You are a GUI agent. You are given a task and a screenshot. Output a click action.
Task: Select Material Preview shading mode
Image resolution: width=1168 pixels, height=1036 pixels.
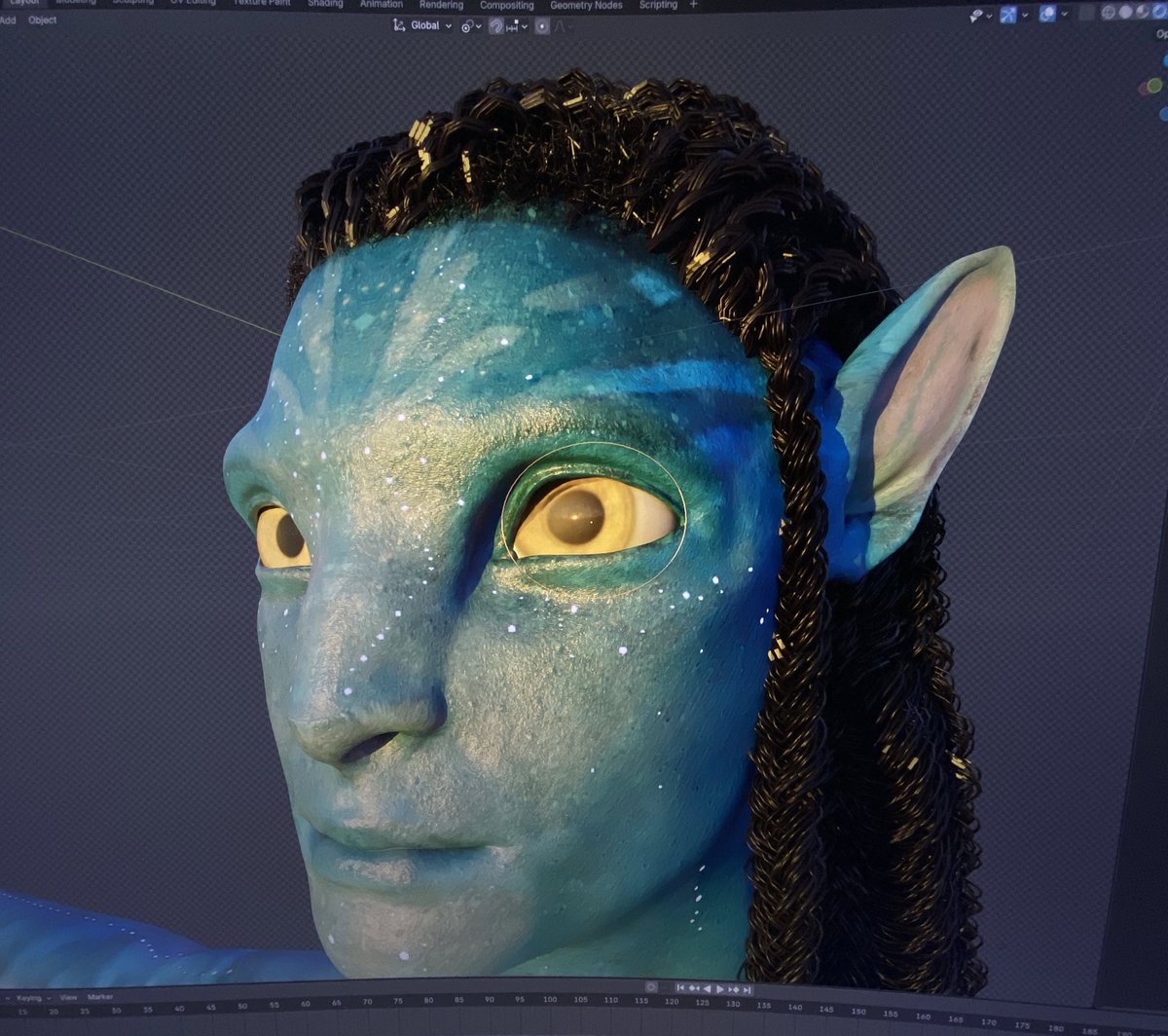click(x=1143, y=12)
